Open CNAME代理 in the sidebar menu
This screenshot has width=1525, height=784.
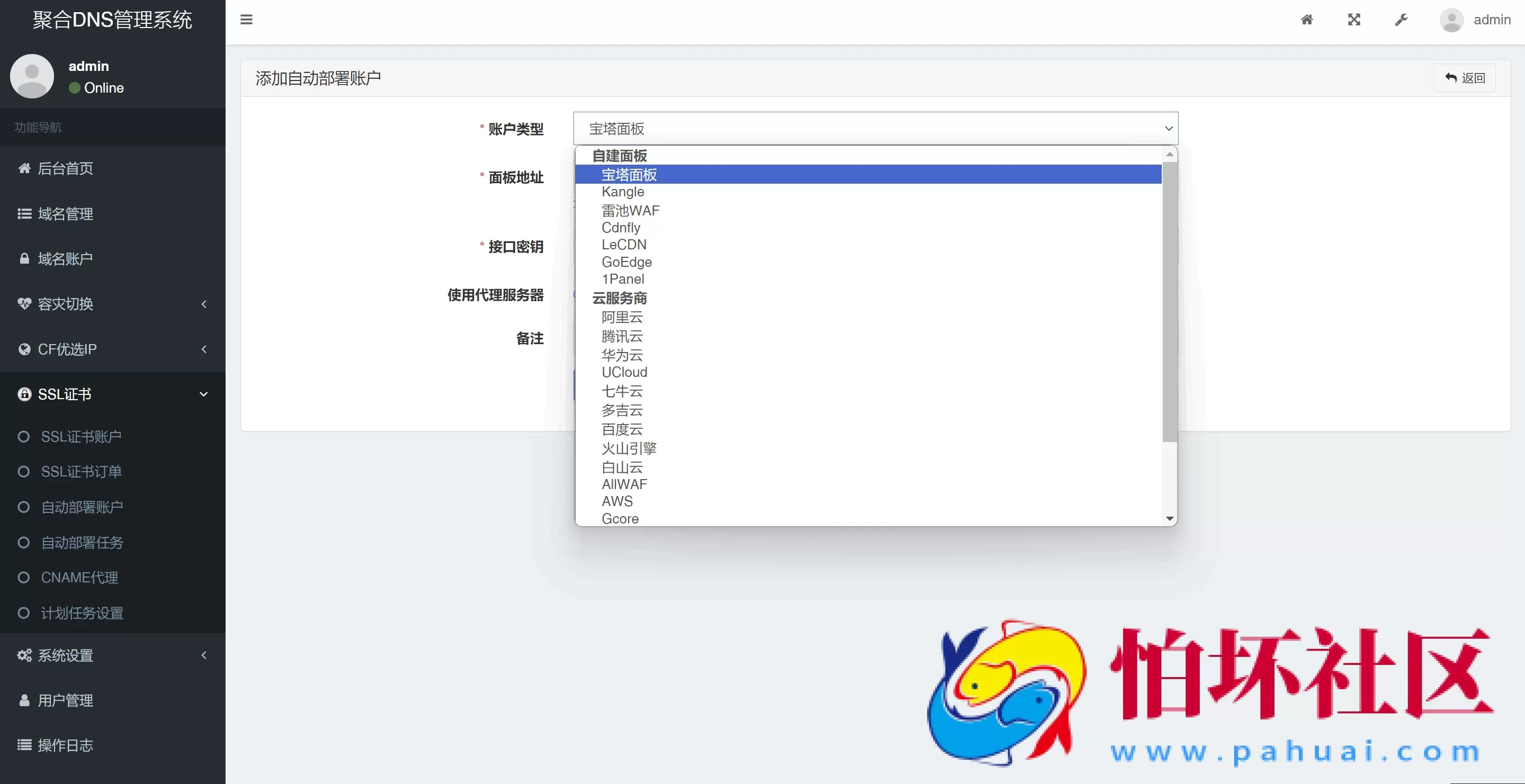pyautogui.click(x=80, y=578)
